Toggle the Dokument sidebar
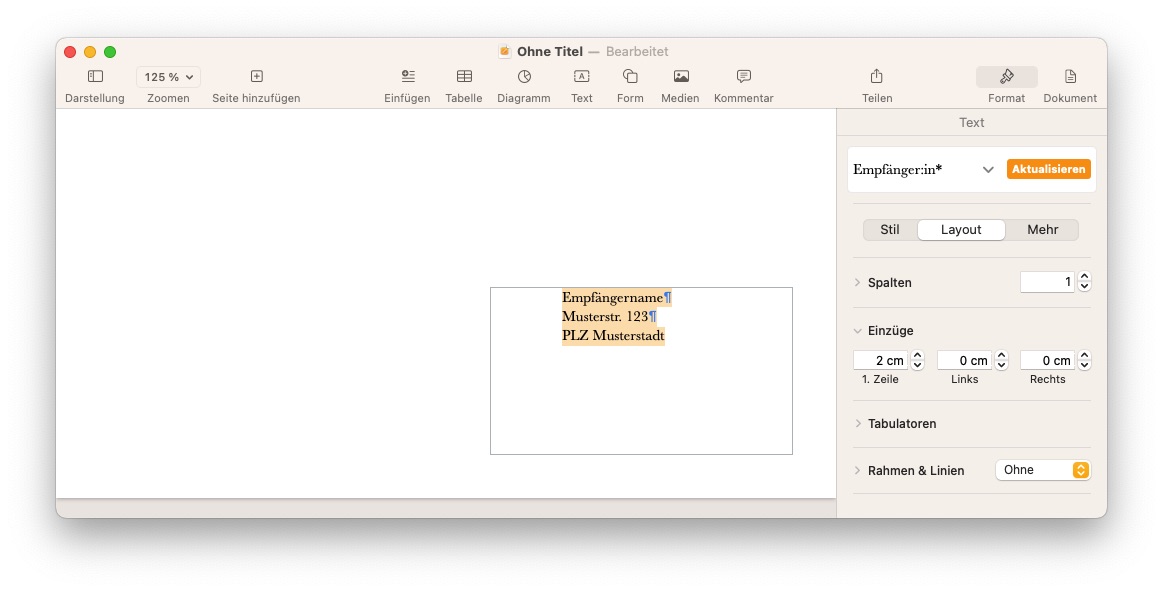 [x=1070, y=77]
